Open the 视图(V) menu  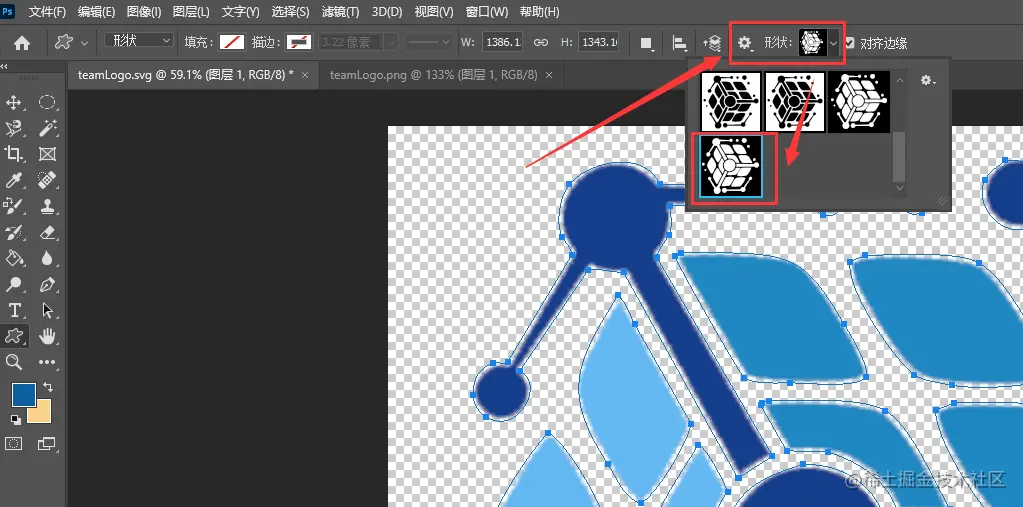(x=434, y=12)
